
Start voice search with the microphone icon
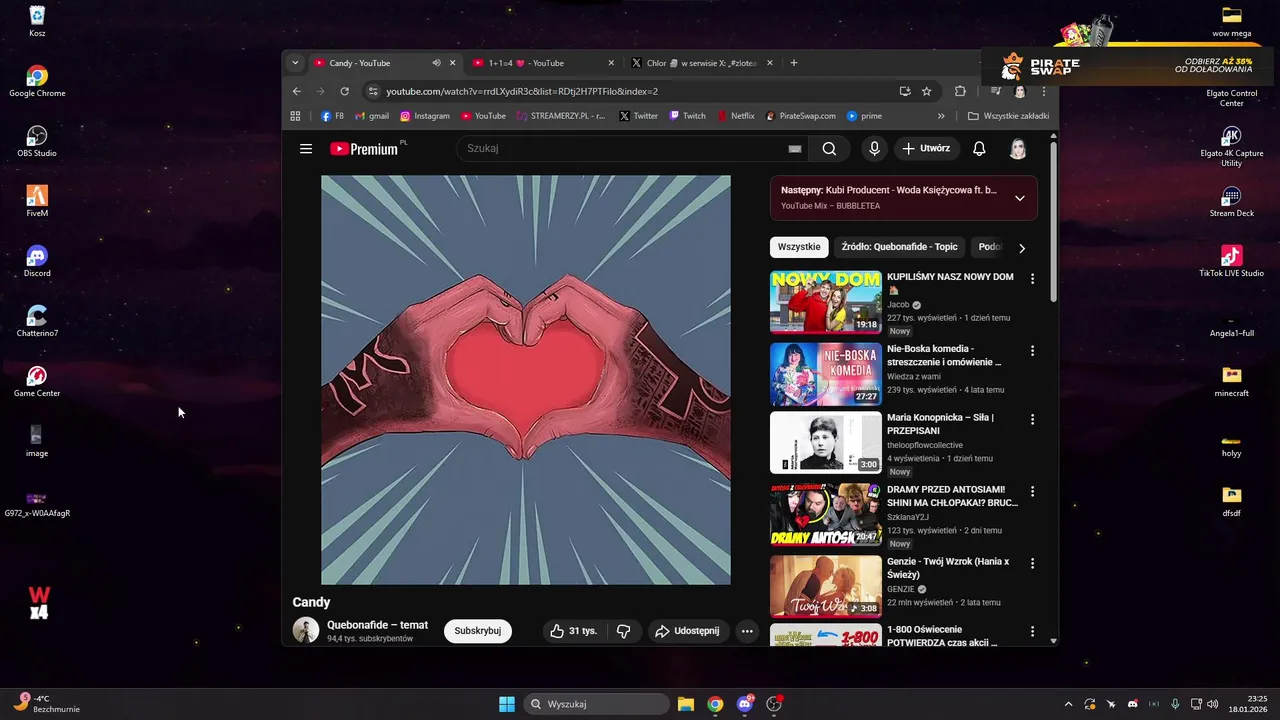click(874, 149)
